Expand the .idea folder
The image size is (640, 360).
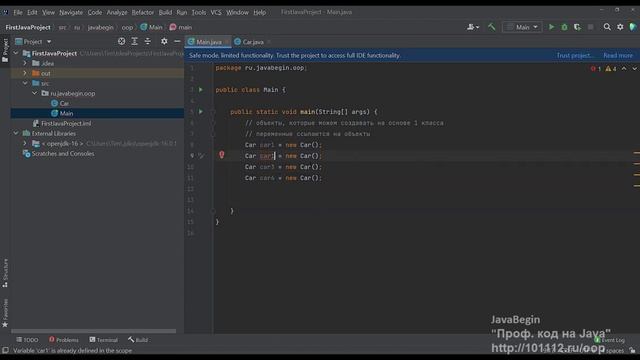click(x=25, y=63)
